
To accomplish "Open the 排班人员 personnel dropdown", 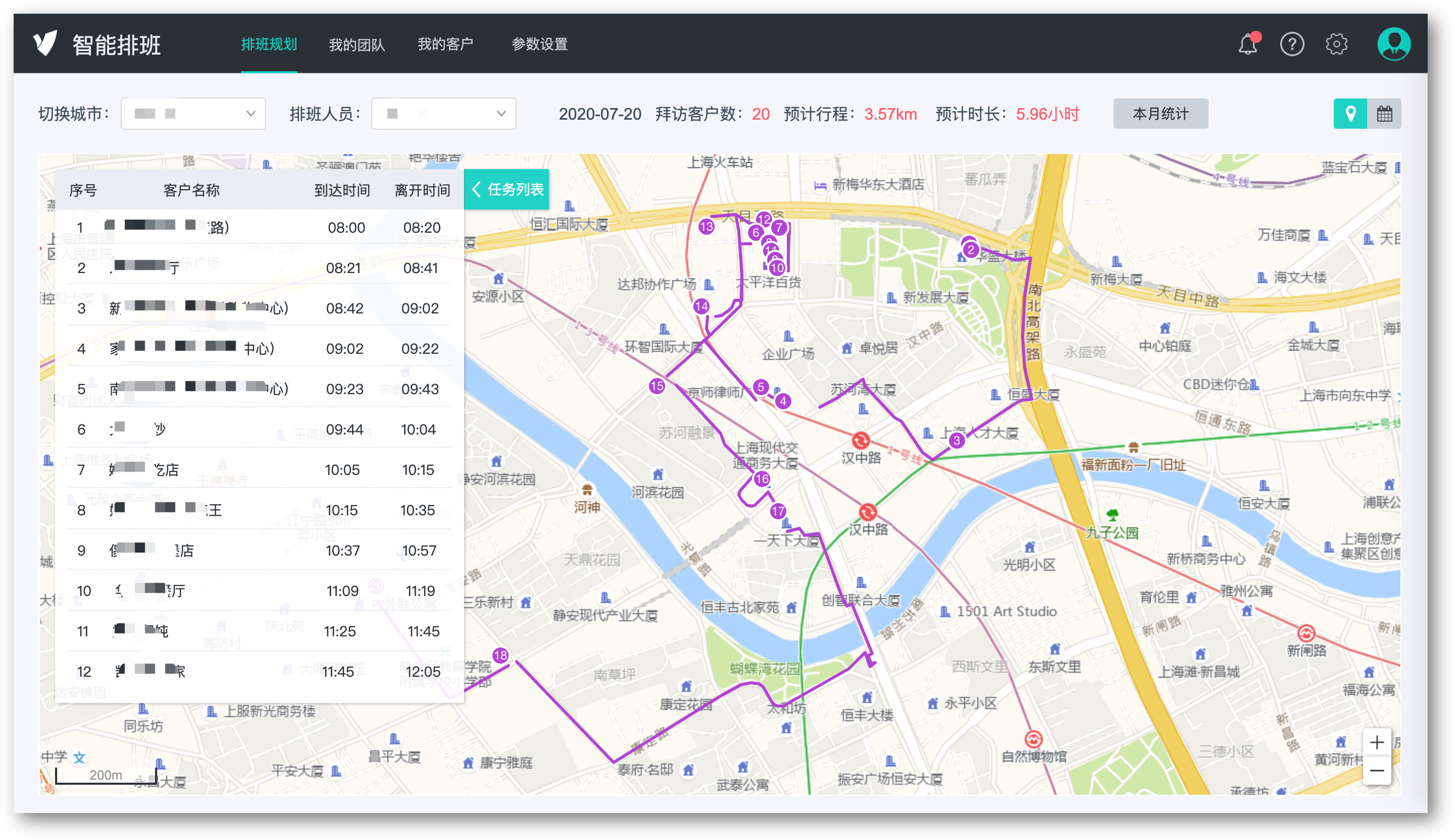I will coord(444,114).
